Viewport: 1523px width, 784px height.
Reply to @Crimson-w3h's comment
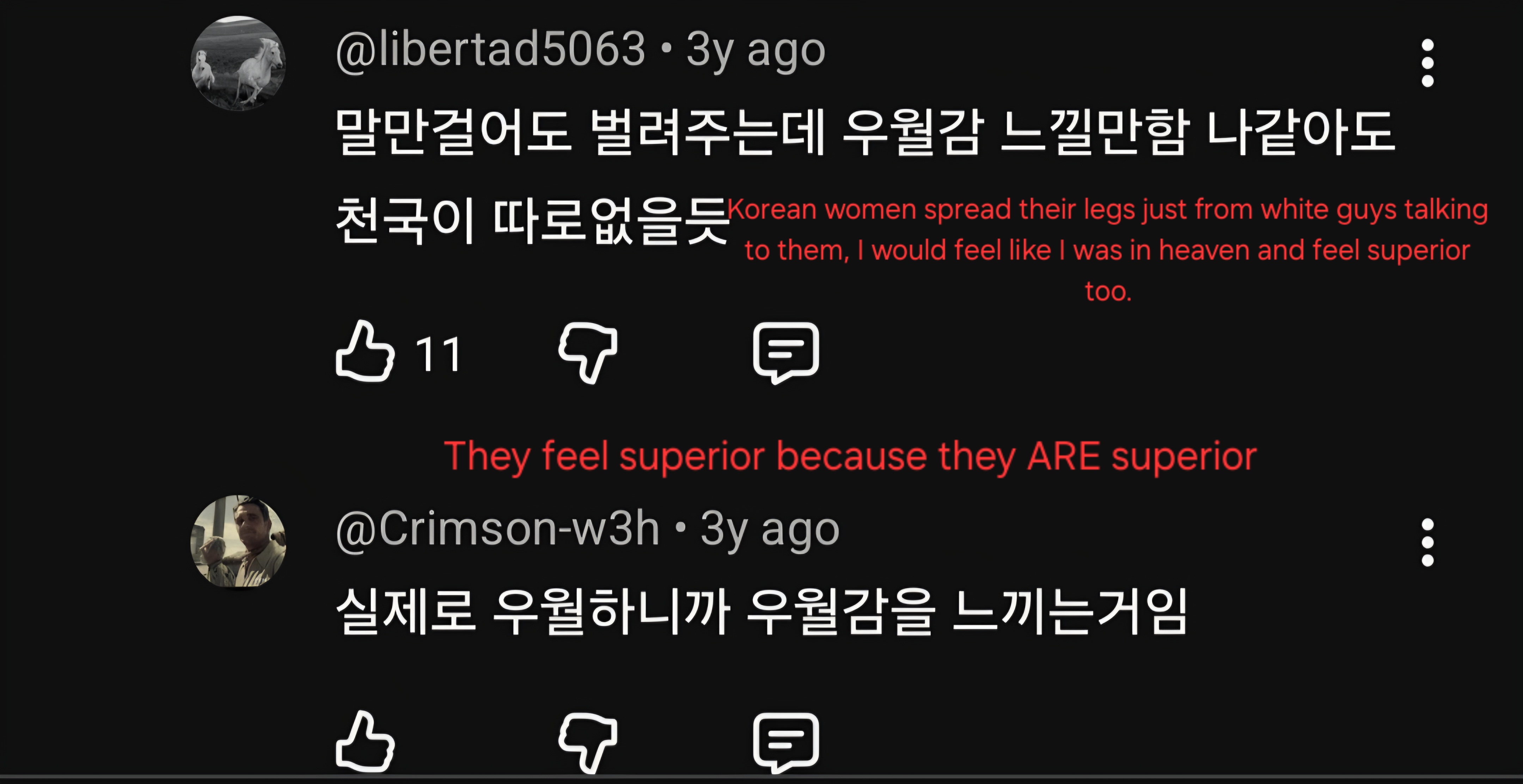point(786,743)
